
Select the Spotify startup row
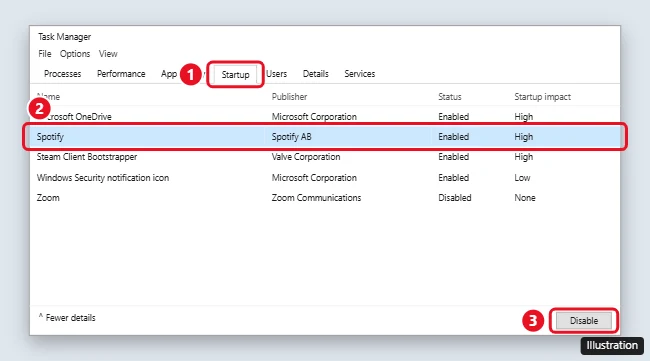pyautogui.click(x=325, y=137)
